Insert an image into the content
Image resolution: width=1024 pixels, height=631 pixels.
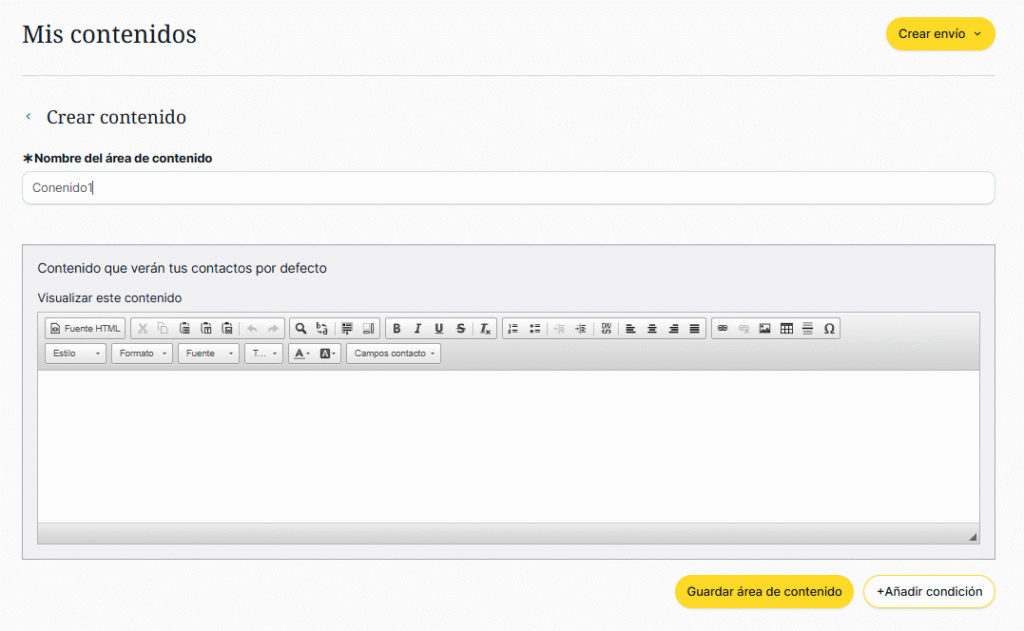(x=765, y=328)
